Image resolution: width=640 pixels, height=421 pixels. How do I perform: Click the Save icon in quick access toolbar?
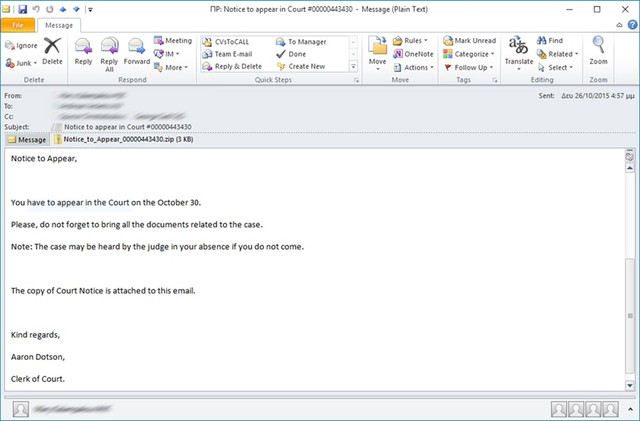(x=22, y=9)
